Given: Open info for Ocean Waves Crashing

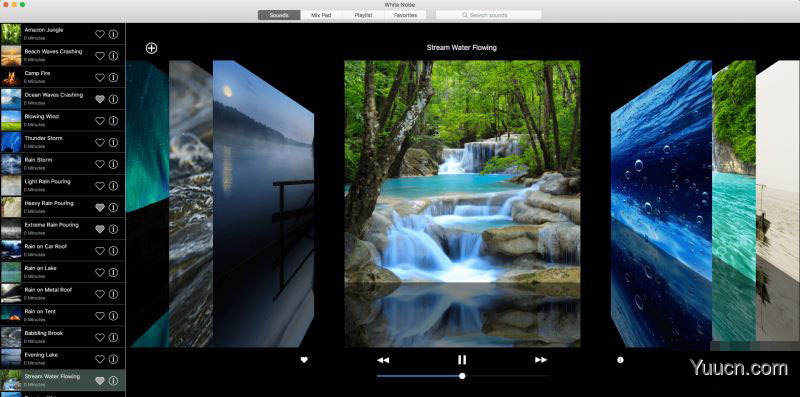Looking at the screenshot, I should (113, 99).
